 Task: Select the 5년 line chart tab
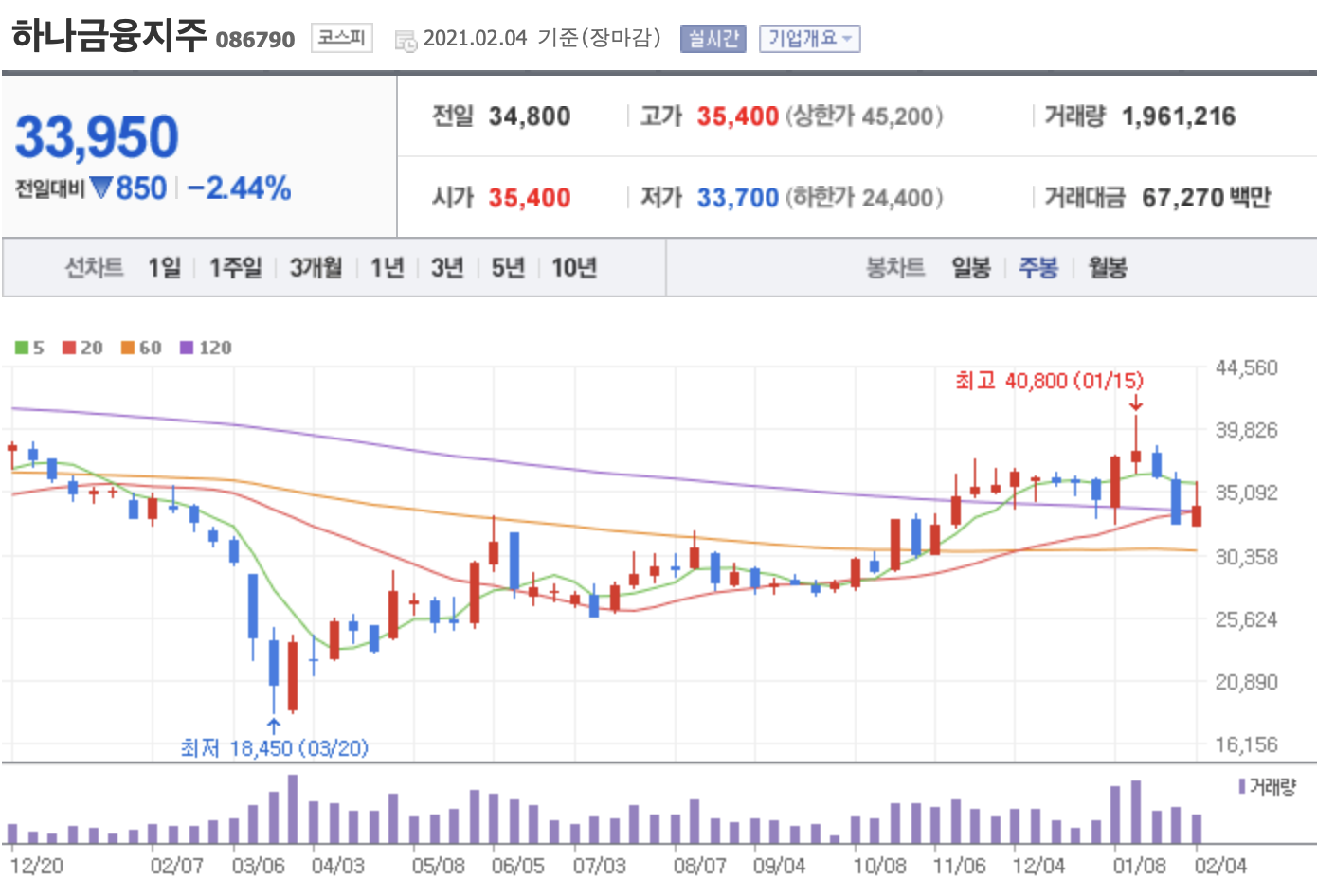[x=508, y=268]
